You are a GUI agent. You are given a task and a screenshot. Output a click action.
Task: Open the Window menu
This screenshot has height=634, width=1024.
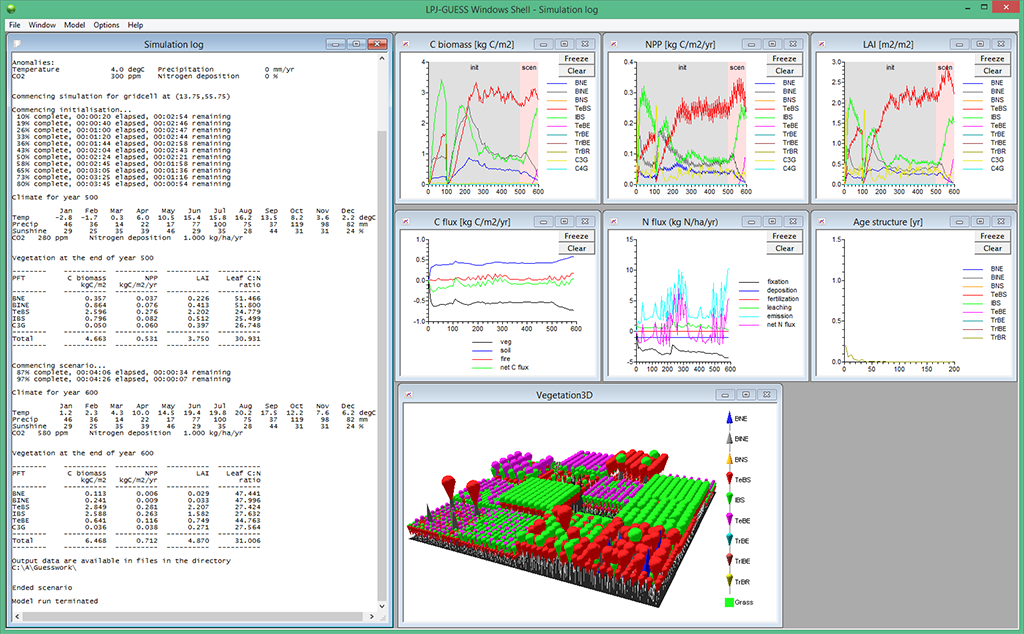42,24
